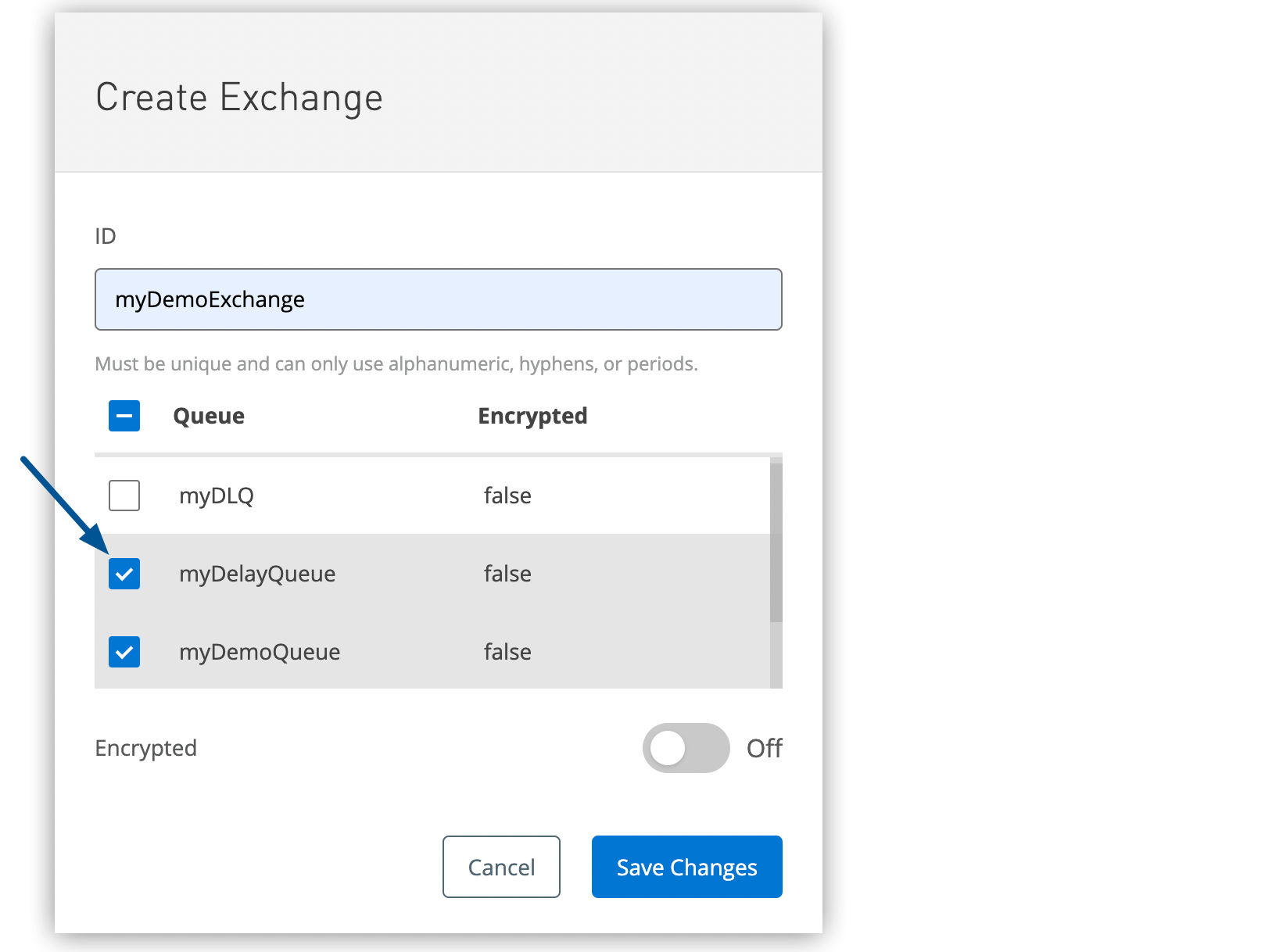1265x952 pixels.
Task: Click the Encrypted label beside the switch
Action: point(146,748)
